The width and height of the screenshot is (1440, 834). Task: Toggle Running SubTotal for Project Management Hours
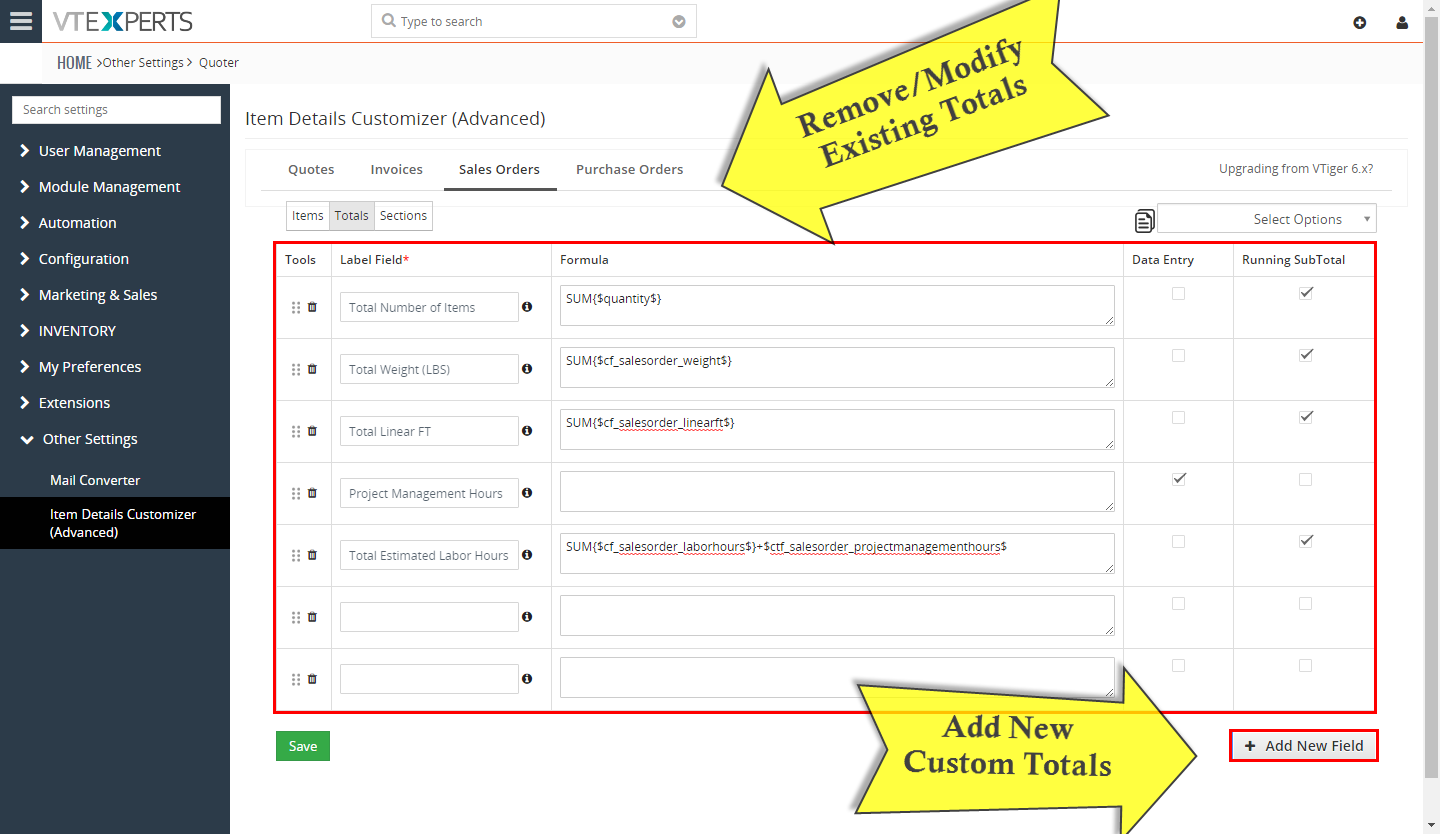1305,480
